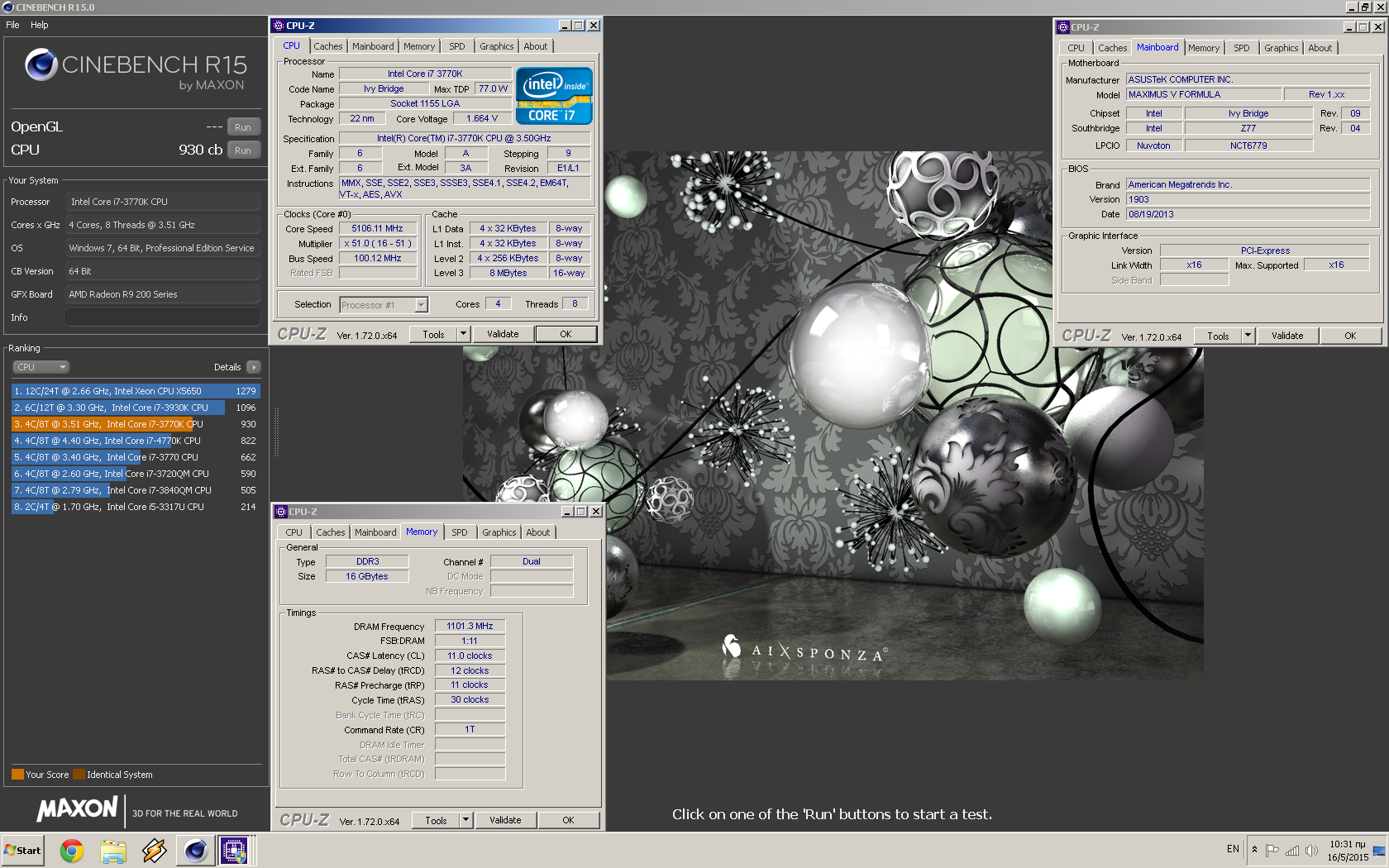Click the Details arrow icon in Ranking
The image size is (1389, 868).
click(253, 367)
